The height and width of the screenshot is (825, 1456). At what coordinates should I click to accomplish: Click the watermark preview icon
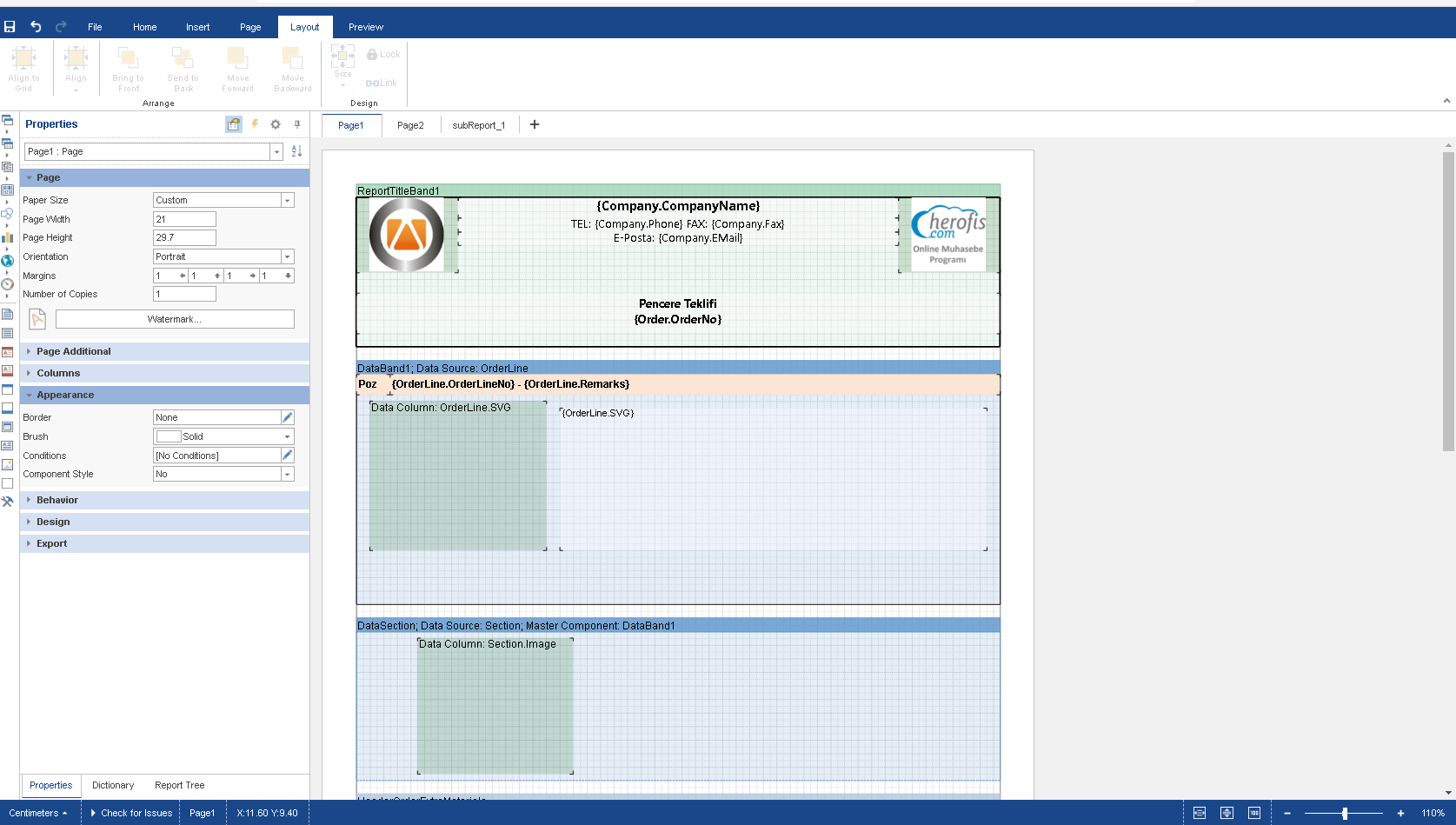[37, 319]
